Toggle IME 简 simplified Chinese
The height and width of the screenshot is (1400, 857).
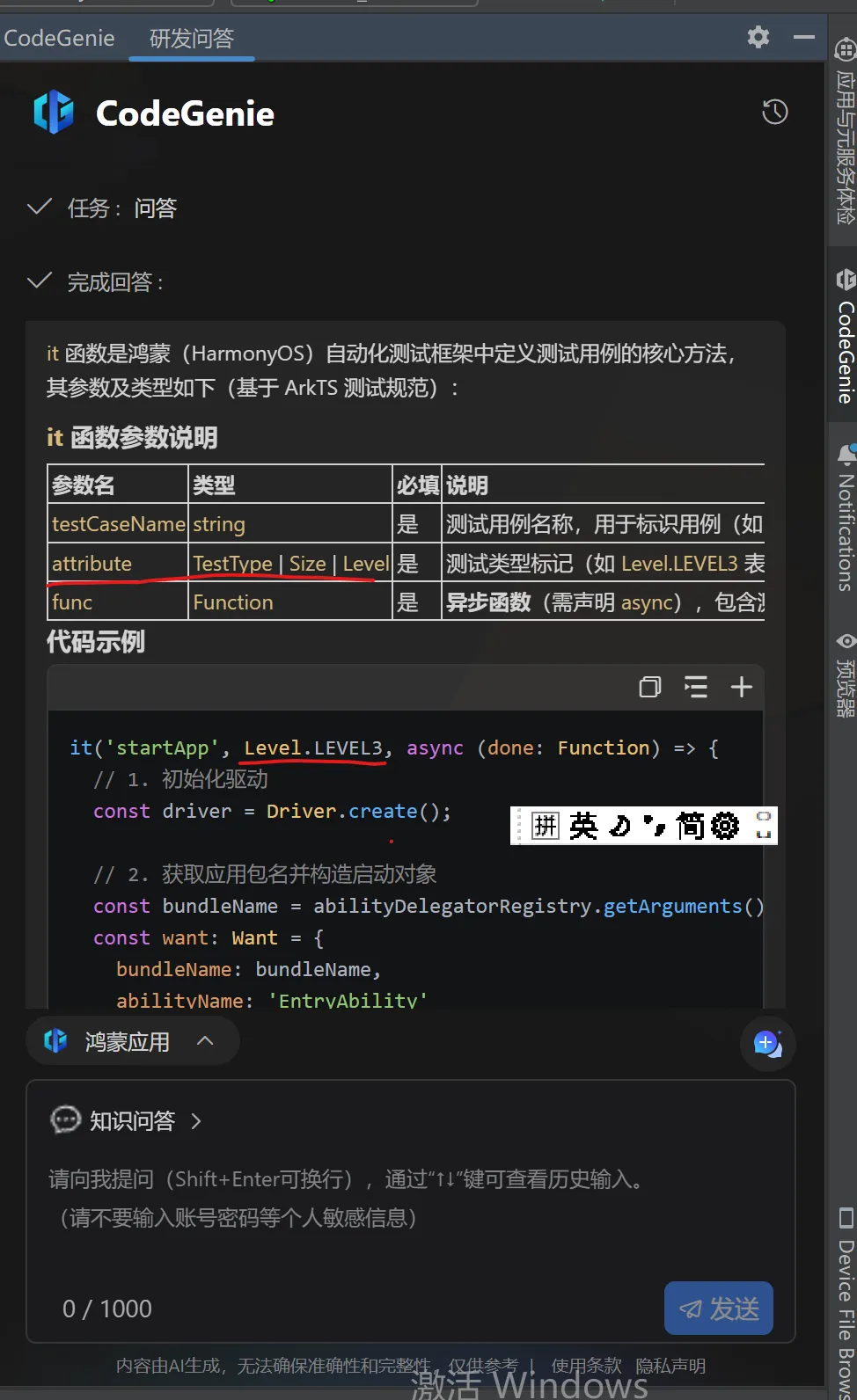click(x=690, y=826)
